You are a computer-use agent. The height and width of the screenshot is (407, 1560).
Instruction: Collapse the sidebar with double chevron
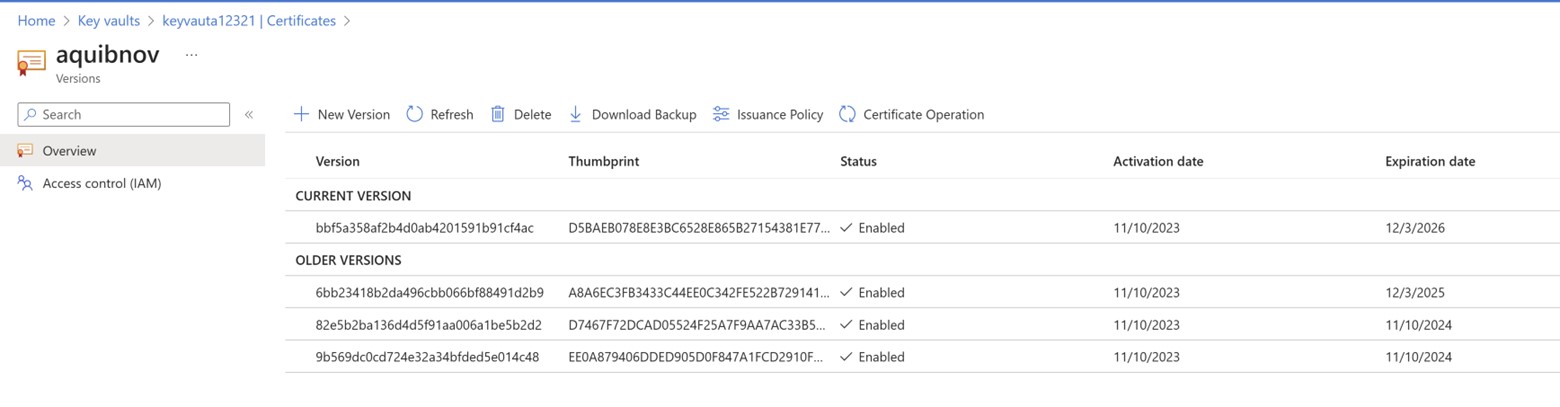(249, 114)
